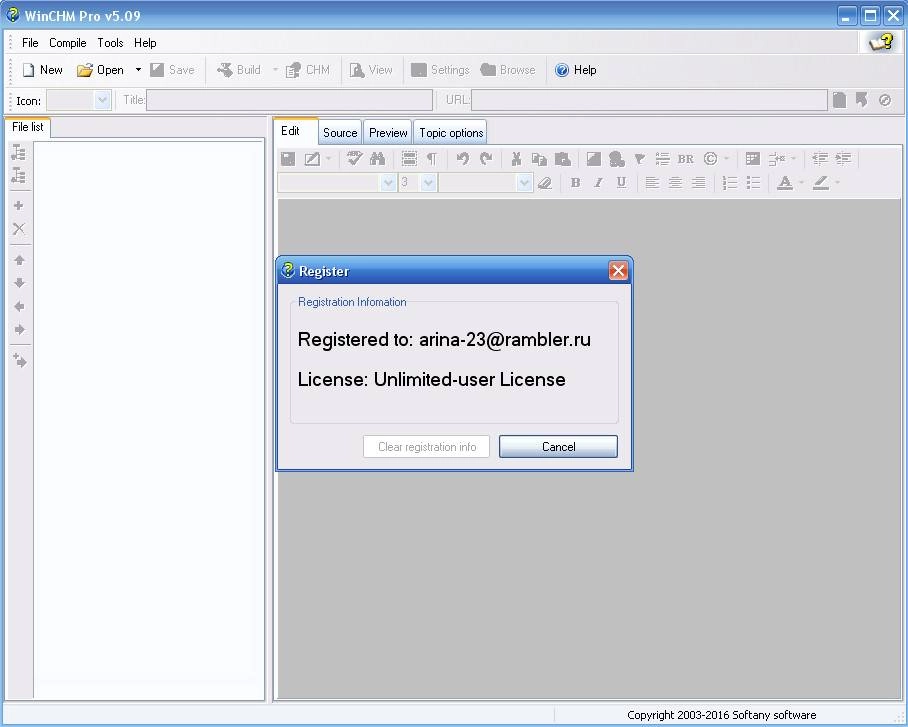Open the font size dropdown showing 3

(429, 183)
